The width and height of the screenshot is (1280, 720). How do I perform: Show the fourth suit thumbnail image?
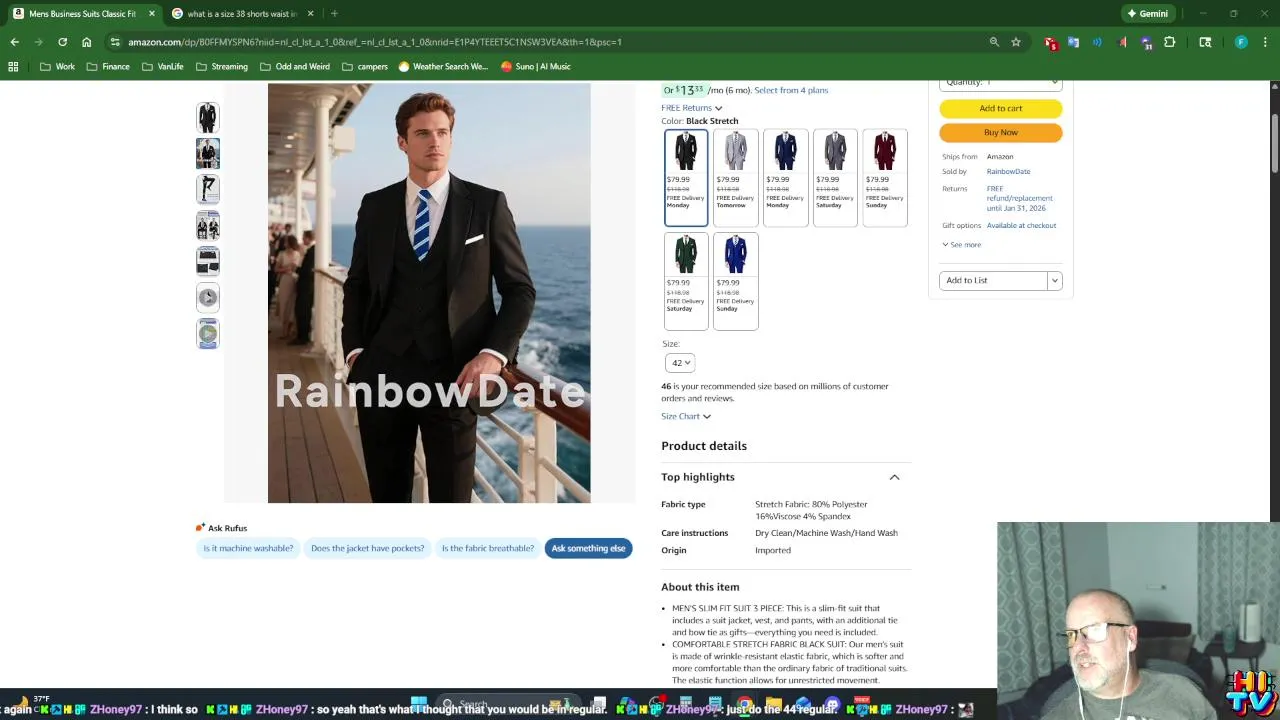tap(208, 225)
